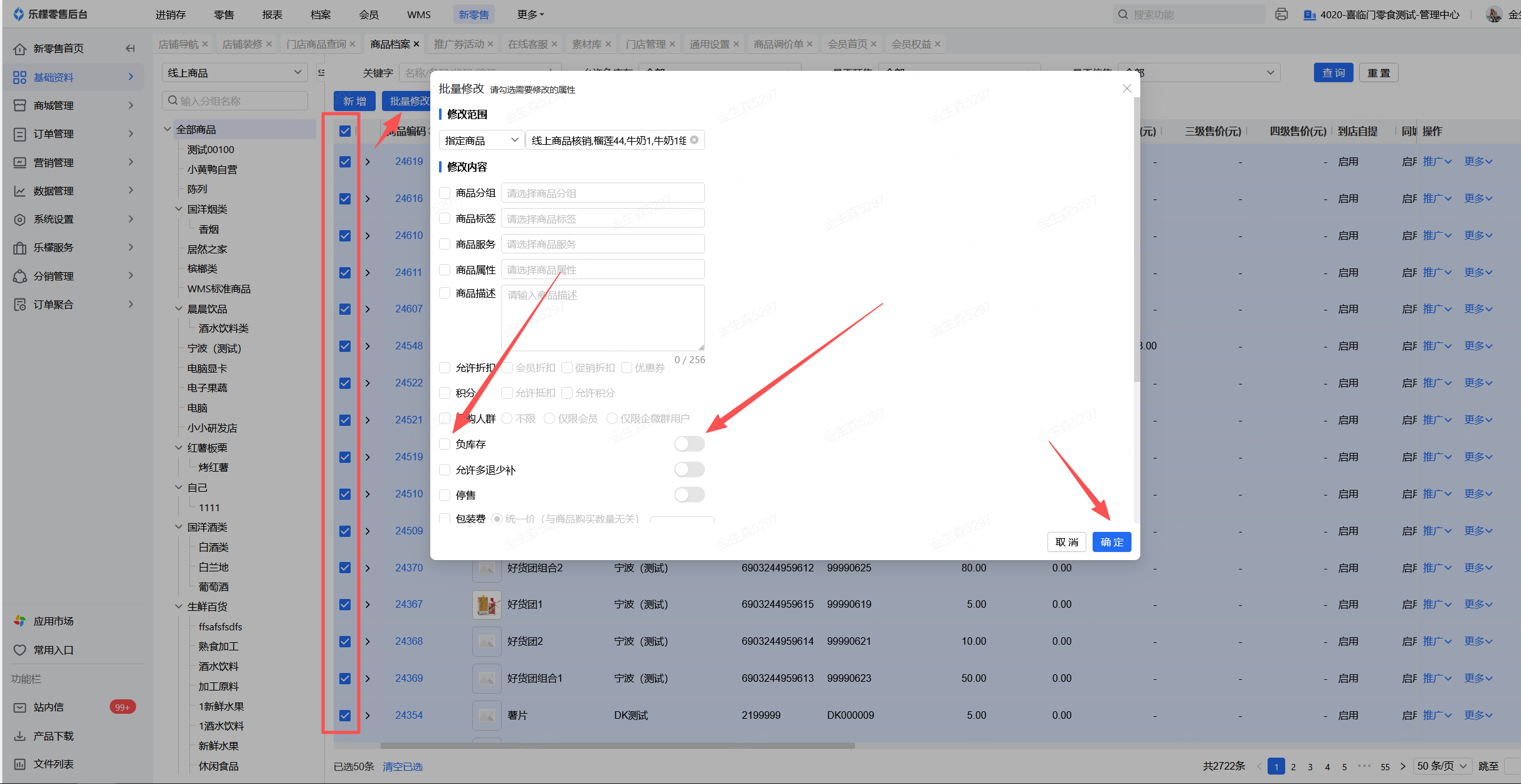The image size is (1521, 784).
Task: Open 新零售首页 home icon
Action: point(20,49)
